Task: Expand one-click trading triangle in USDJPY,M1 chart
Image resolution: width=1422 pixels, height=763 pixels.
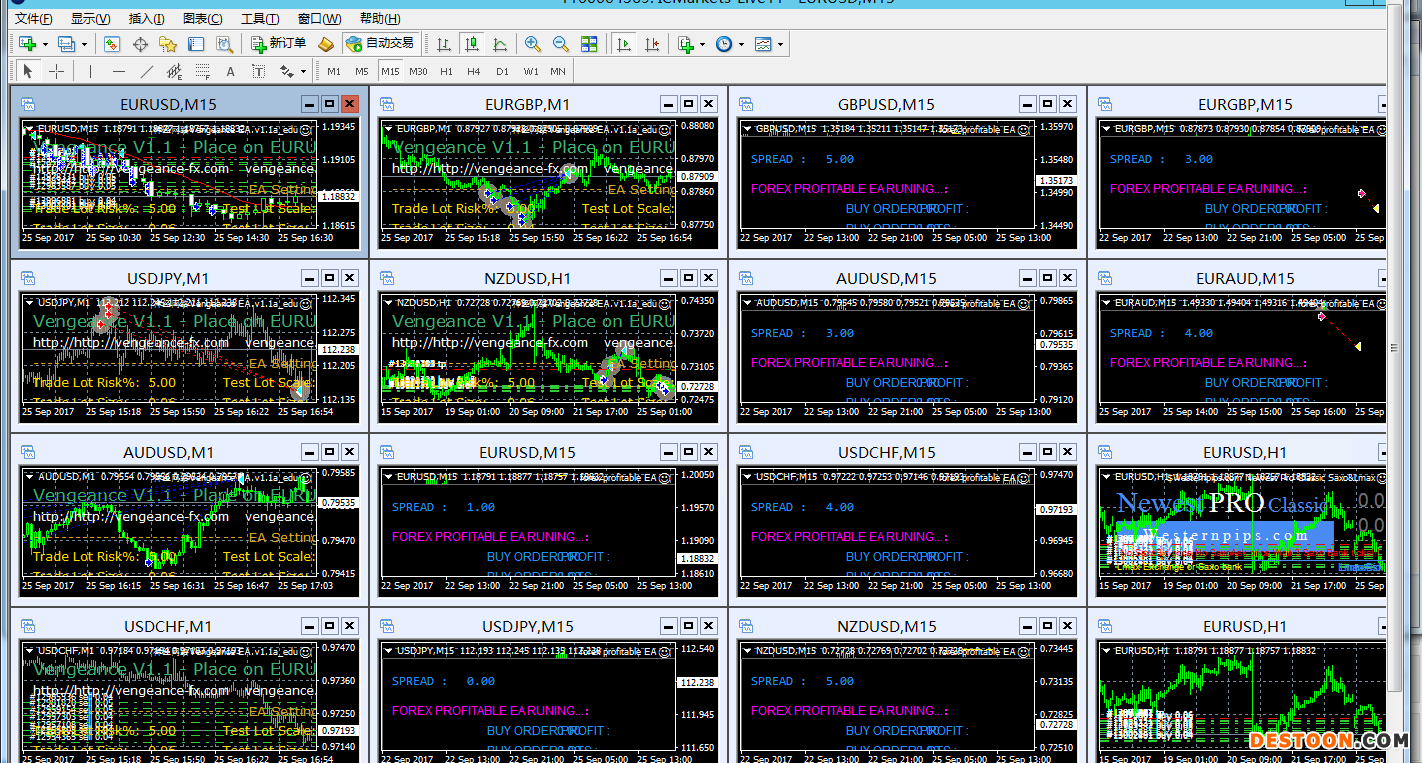Action: pos(30,302)
